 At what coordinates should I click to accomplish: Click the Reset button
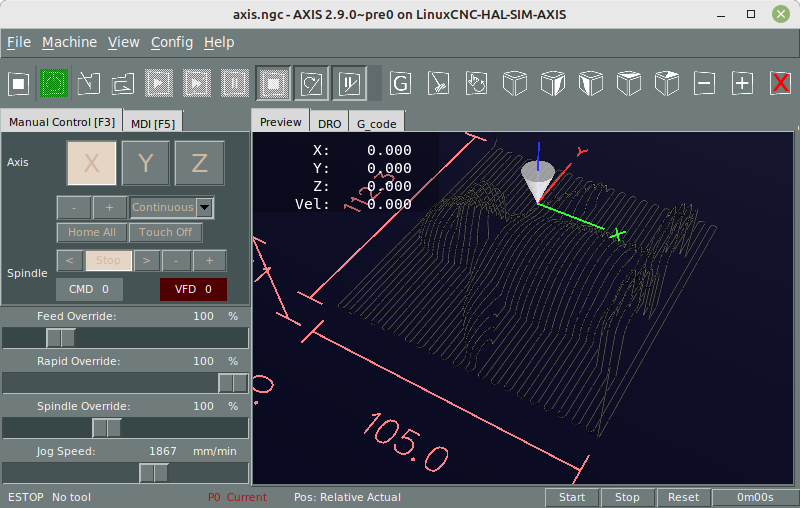pyautogui.click(x=683, y=497)
